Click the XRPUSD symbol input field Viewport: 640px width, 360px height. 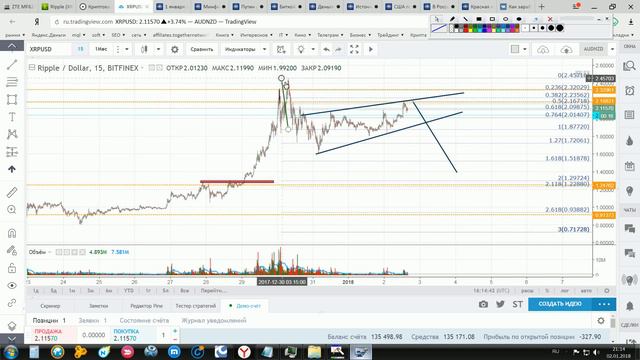(x=49, y=49)
